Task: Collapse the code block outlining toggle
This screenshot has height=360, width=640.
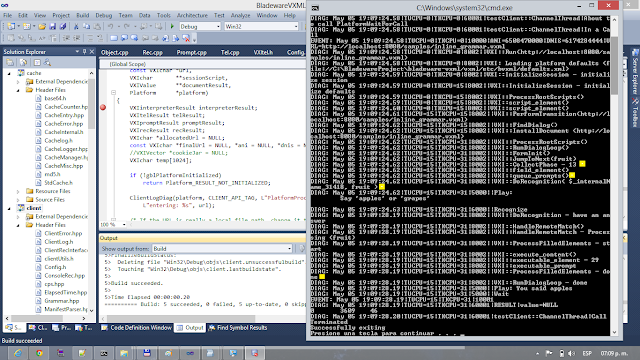Action: pyautogui.click(x=113, y=93)
